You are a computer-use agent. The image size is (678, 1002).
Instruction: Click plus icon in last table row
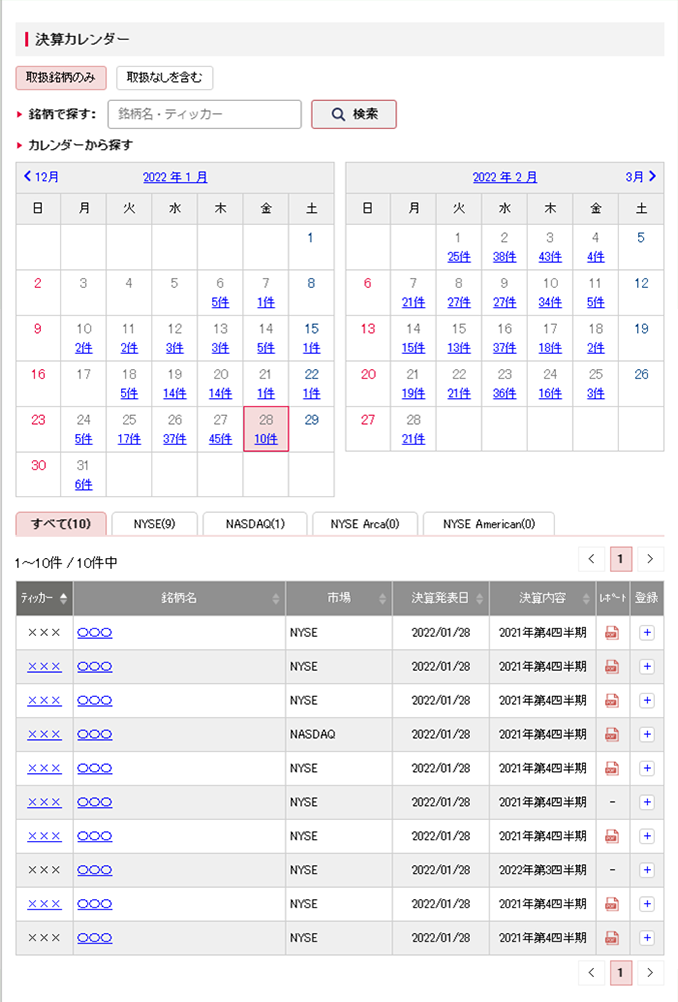(646, 938)
